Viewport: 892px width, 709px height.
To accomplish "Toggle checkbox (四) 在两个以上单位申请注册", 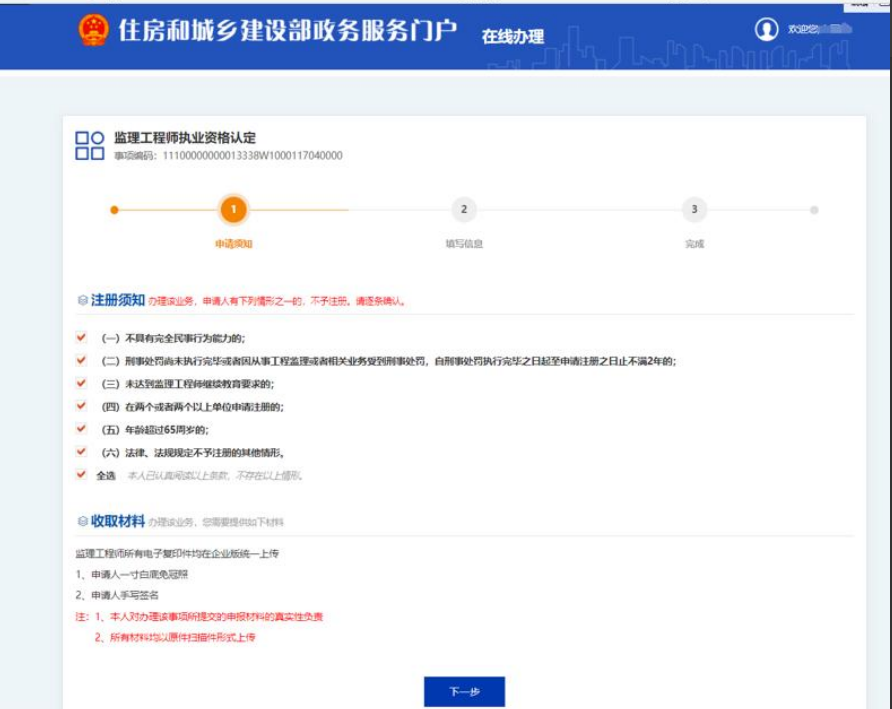I will (x=82, y=407).
